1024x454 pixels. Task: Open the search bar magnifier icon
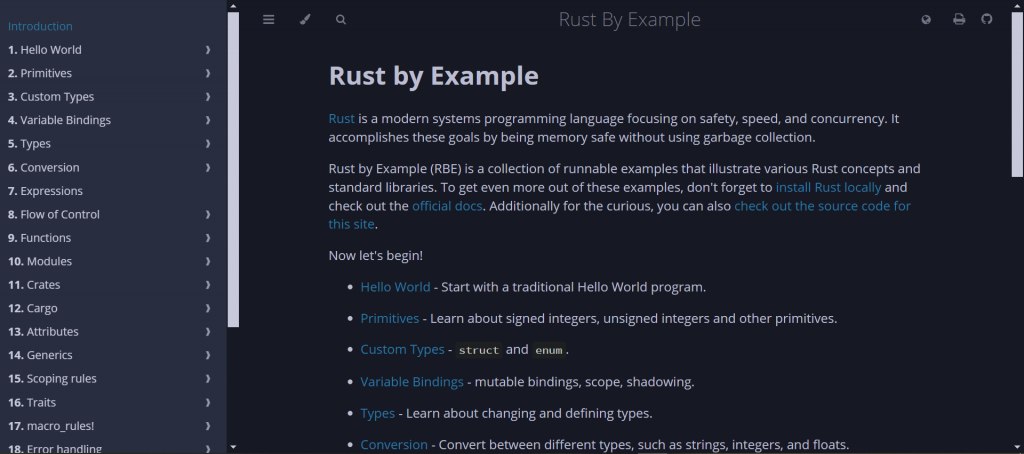click(x=341, y=20)
